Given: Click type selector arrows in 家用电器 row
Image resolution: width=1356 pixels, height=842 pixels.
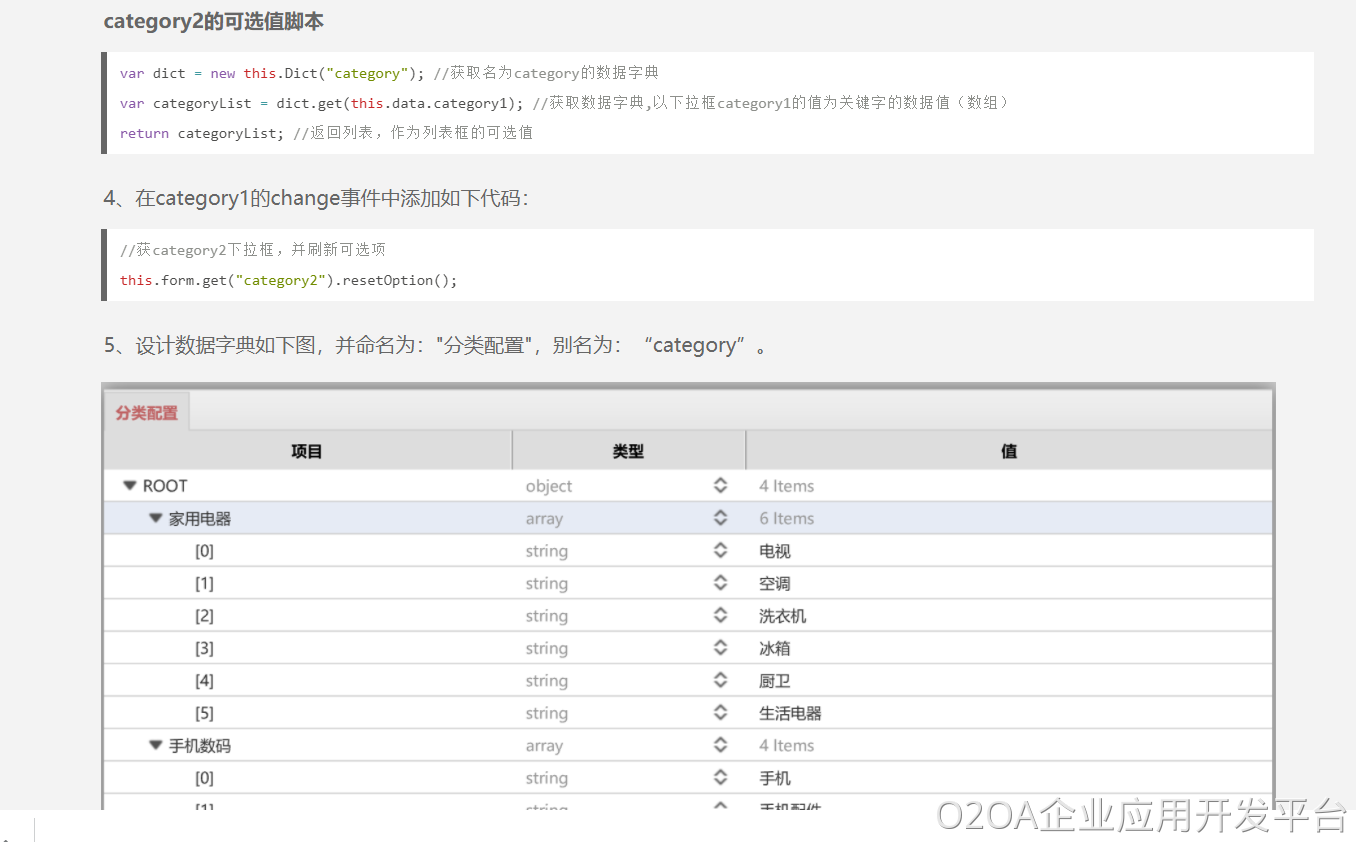Looking at the screenshot, I should pos(720,518).
